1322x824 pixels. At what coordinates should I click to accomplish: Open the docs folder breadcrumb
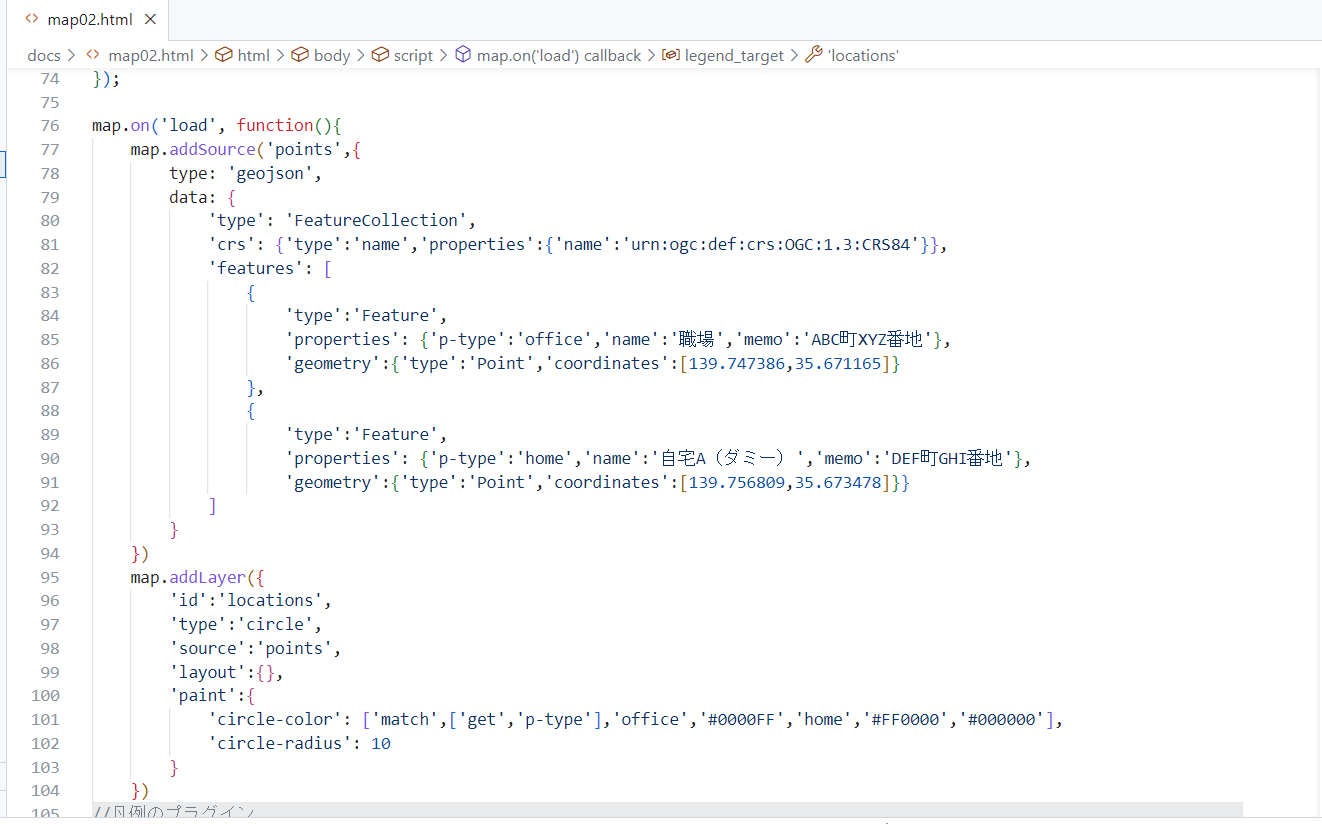click(44, 56)
